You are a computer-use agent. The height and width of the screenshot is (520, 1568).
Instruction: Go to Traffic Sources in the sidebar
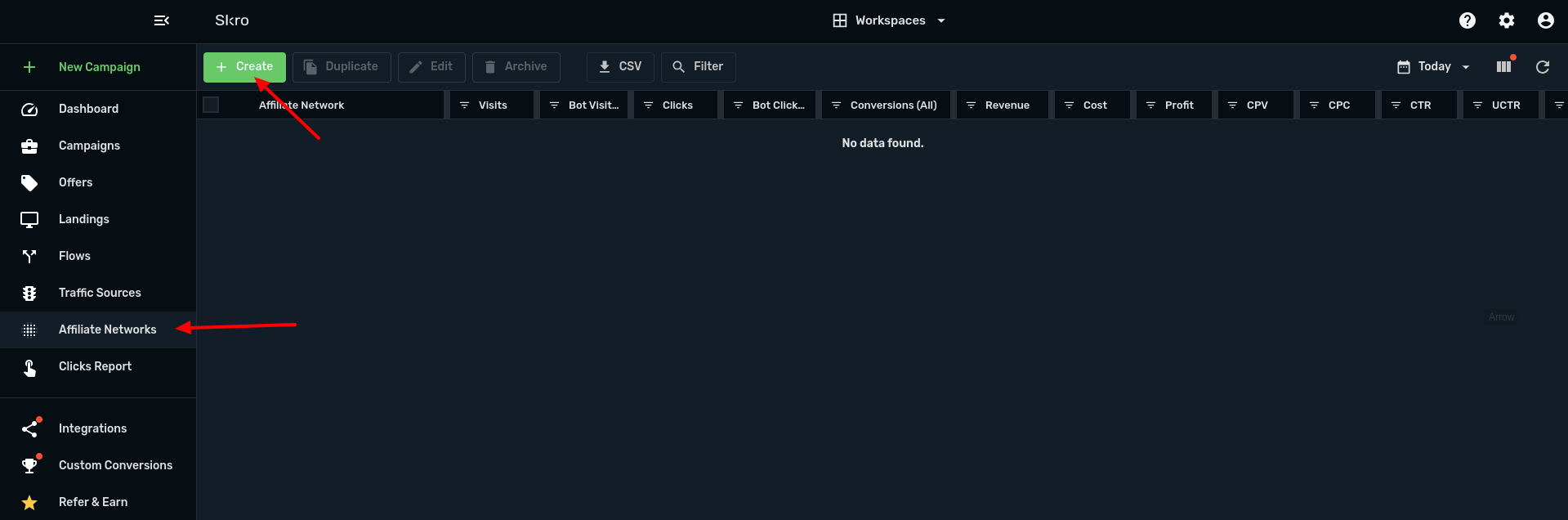pyautogui.click(x=100, y=293)
